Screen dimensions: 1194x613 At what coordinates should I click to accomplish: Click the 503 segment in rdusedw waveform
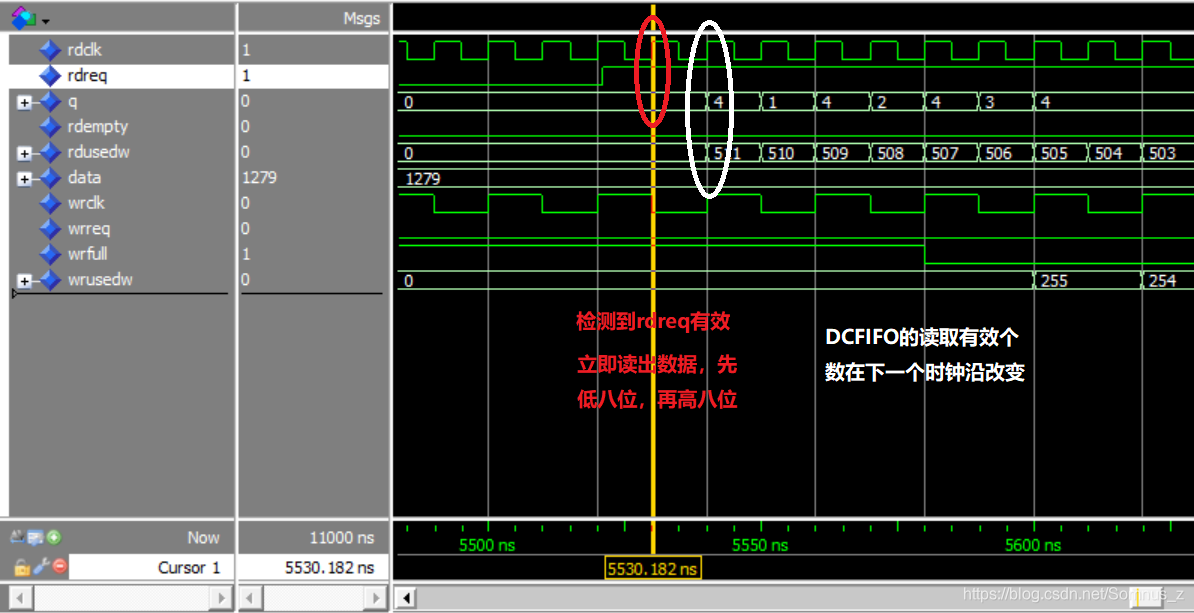[1168, 153]
